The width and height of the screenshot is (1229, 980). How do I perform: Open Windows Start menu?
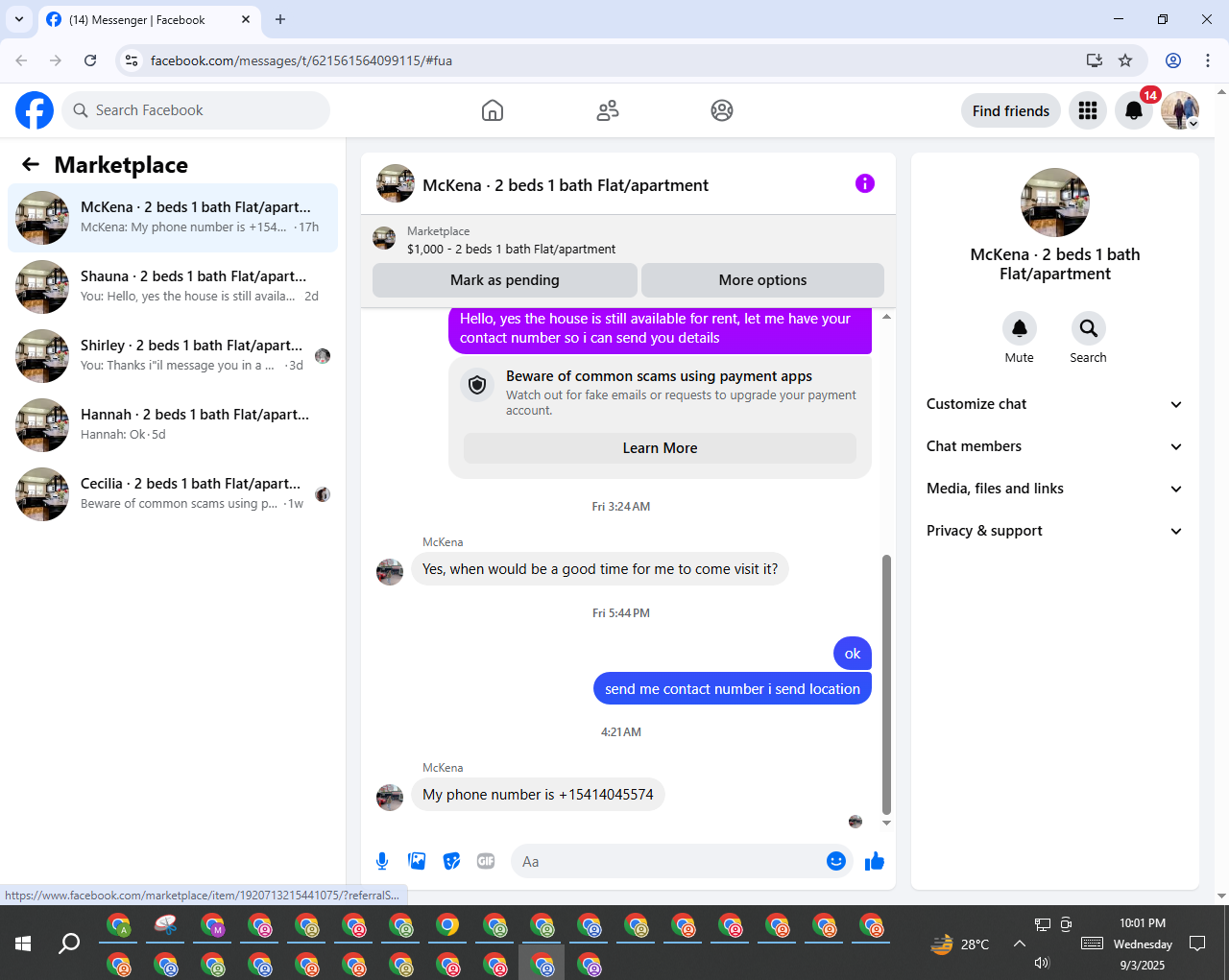[x=23, y=944]
